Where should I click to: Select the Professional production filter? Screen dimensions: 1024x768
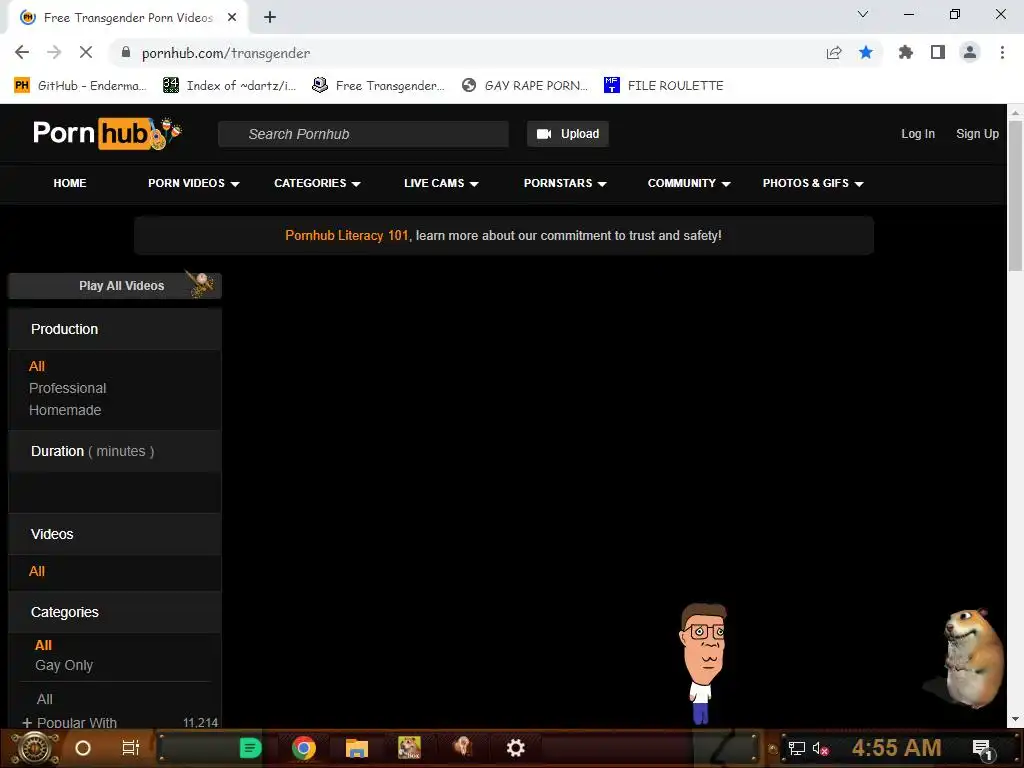[x=67, y=388]
